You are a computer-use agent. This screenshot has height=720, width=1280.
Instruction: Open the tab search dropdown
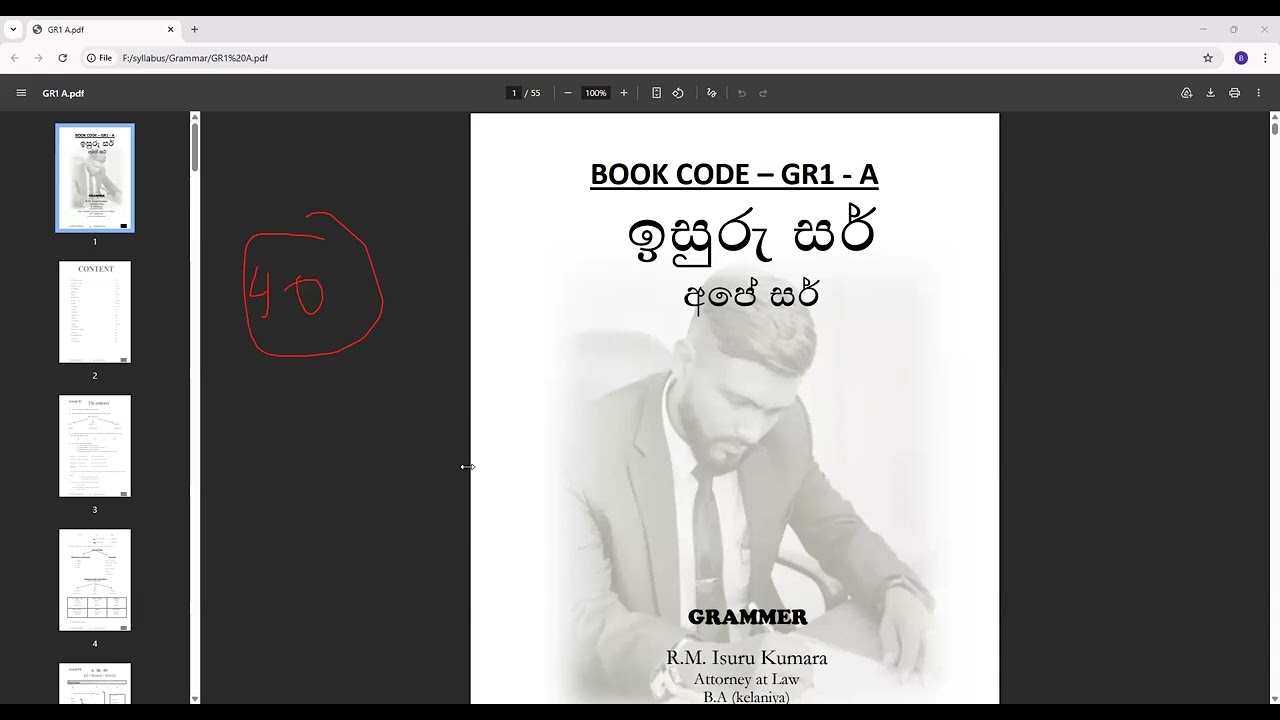click(x=13, y=30)
